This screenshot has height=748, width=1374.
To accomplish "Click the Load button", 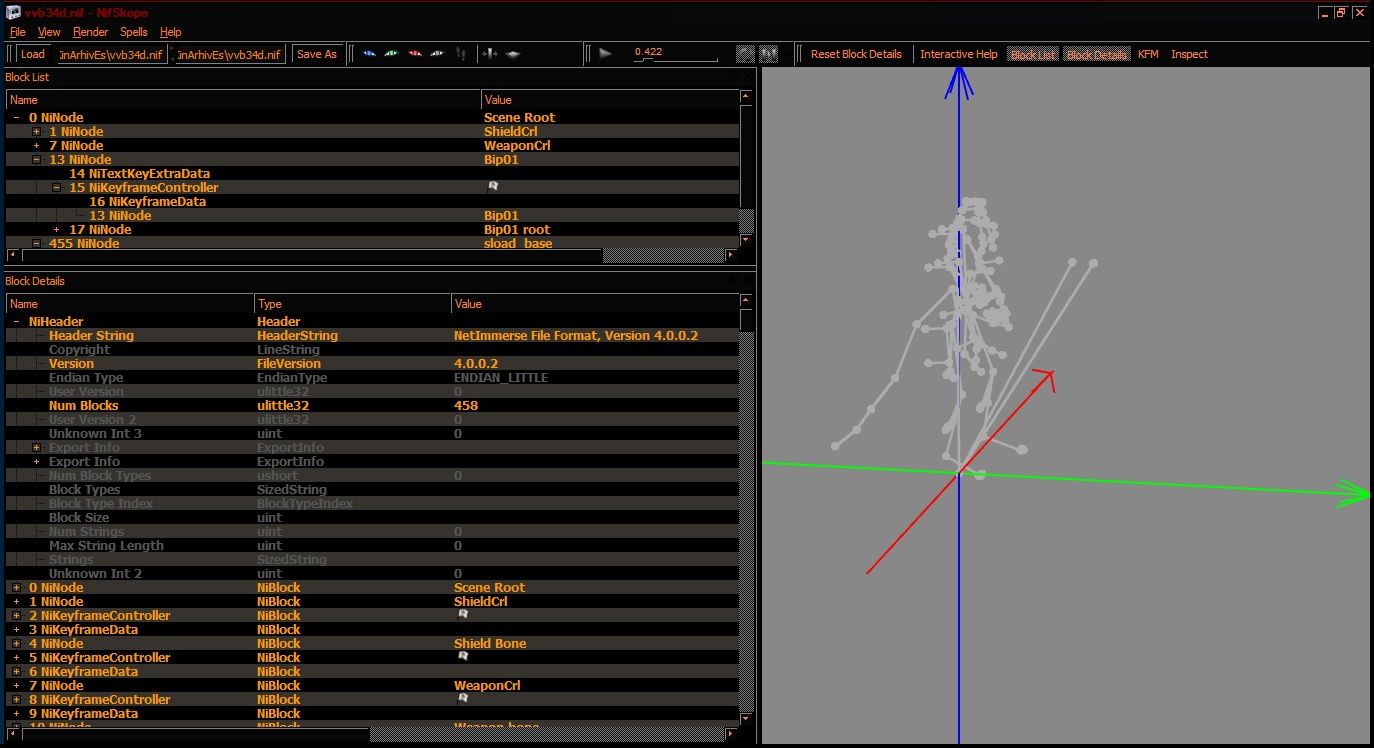I will [32, 54].
